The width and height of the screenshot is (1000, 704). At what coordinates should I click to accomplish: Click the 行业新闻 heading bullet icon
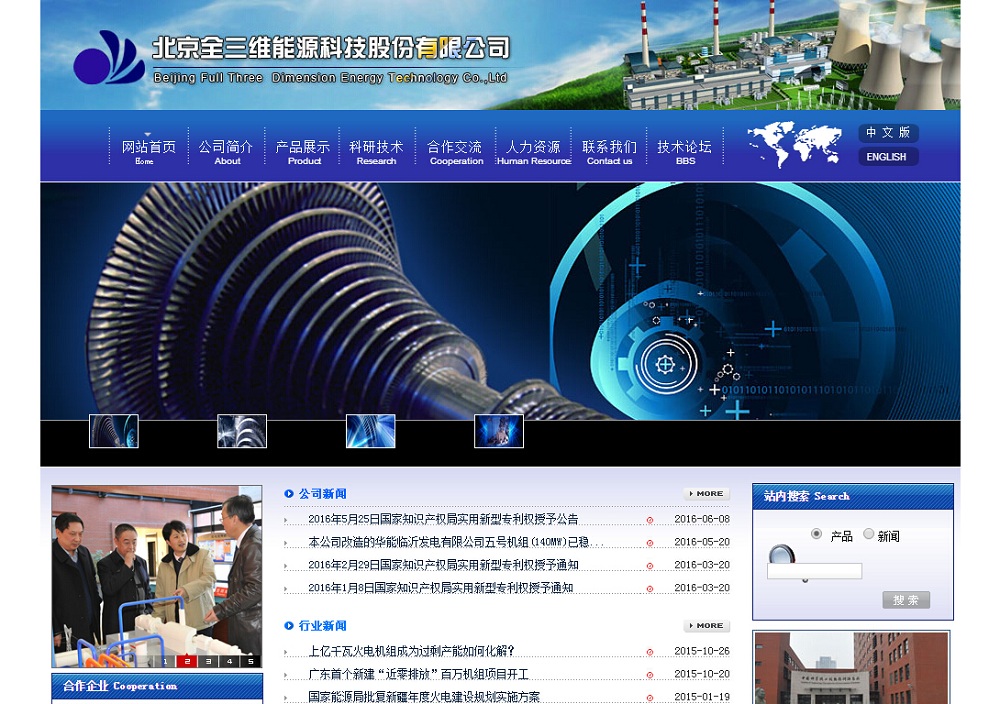coord(289,626)
